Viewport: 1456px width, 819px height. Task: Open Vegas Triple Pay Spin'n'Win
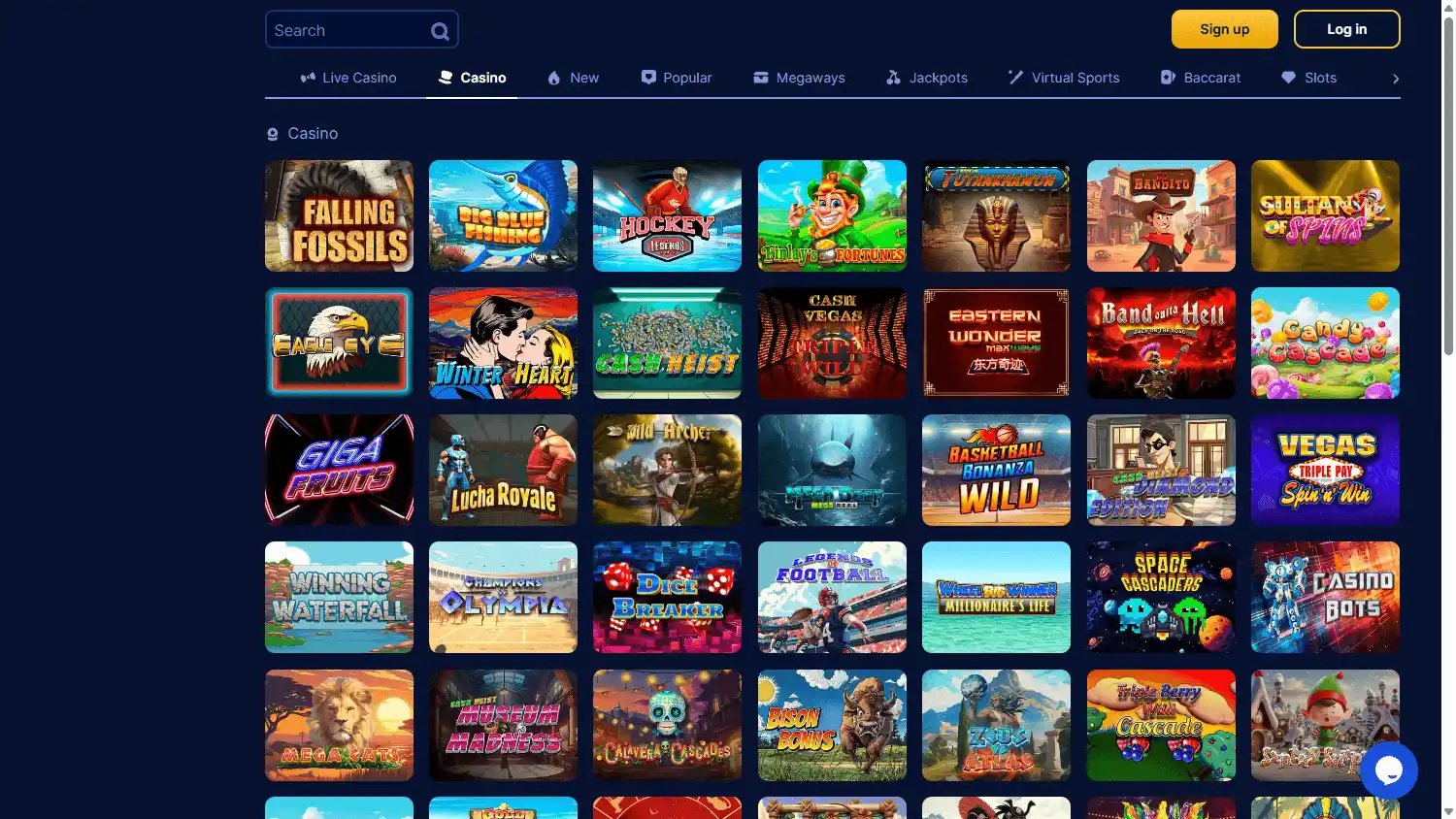[1325, 470]
